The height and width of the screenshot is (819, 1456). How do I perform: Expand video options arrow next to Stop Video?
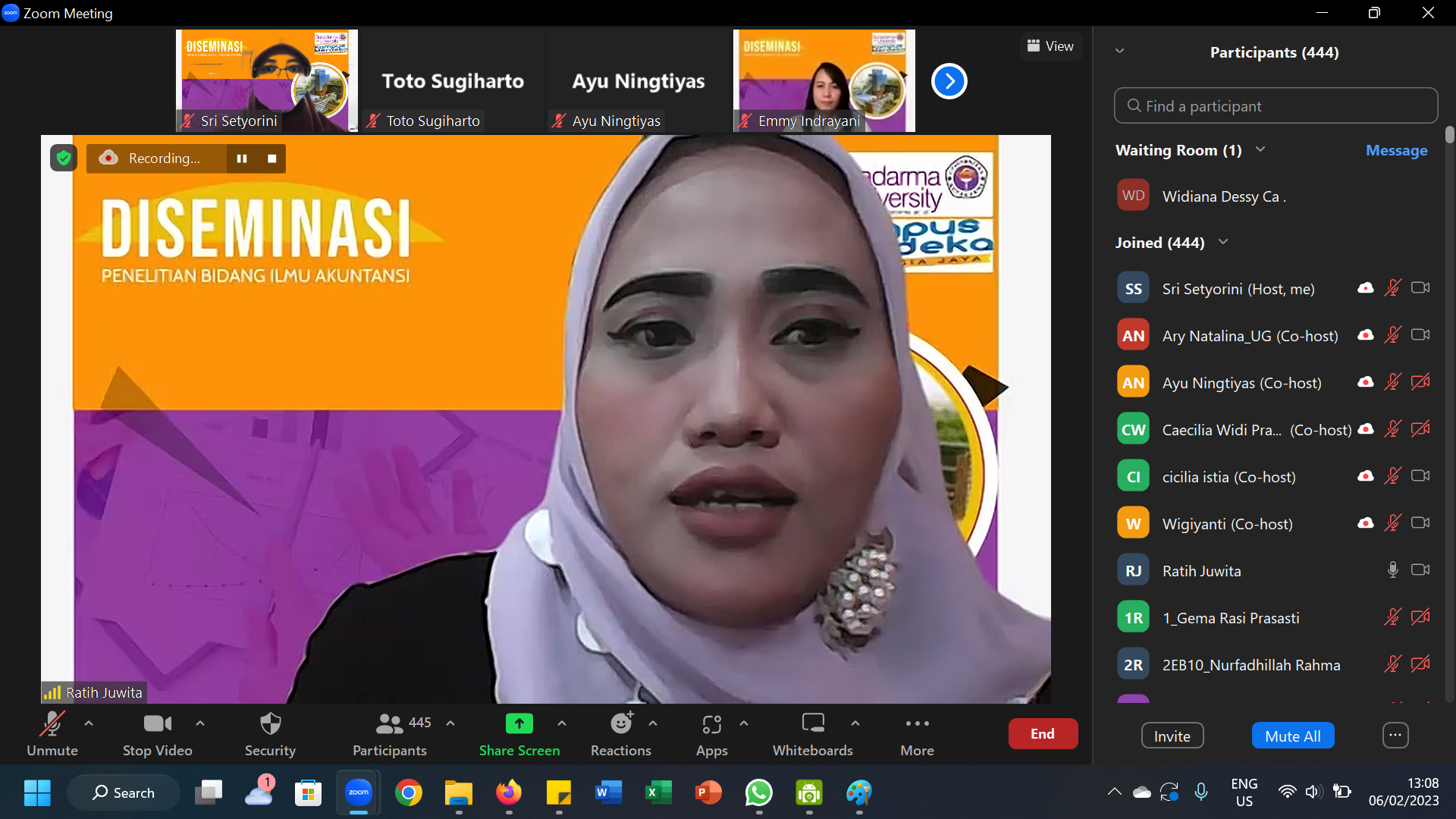(200, 723)
